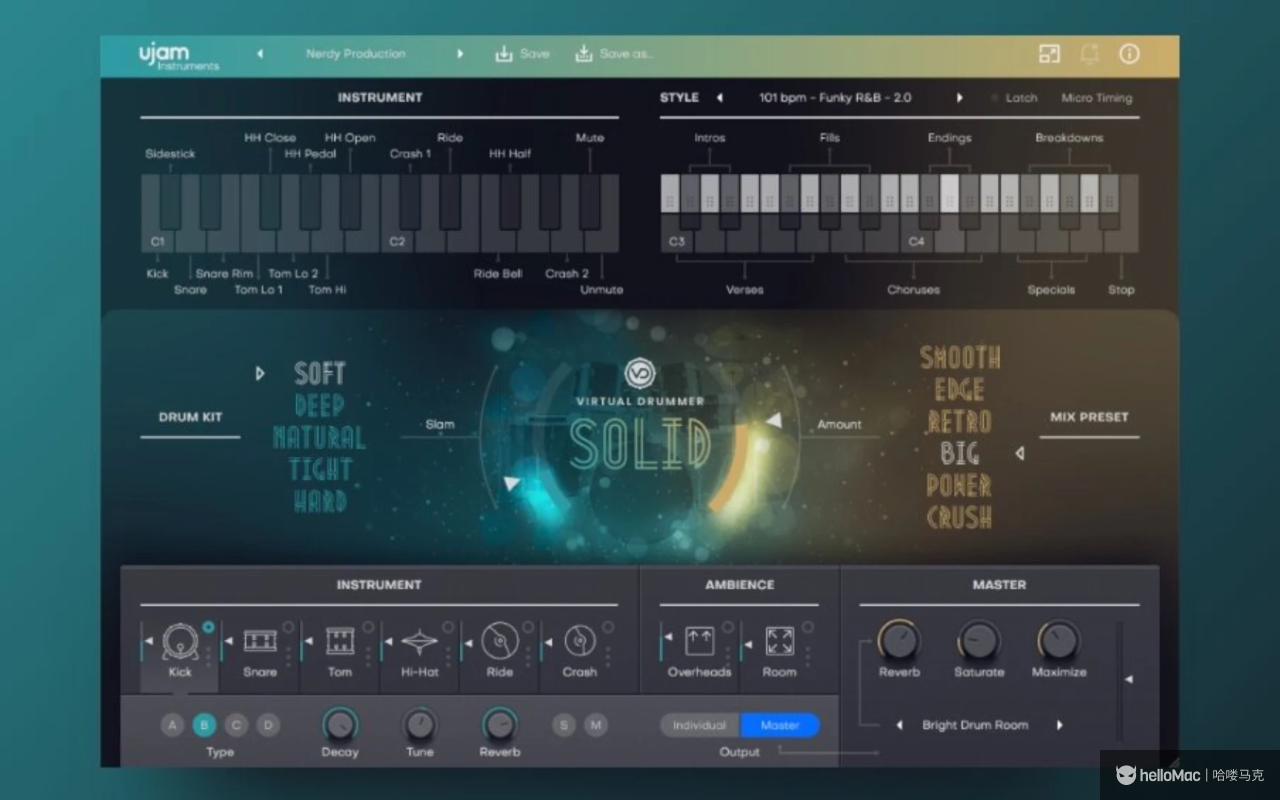Select the Crash cymbal icon
Image resolution: width=1280 pixels, height=800 pixels.
click(x=580, y=641)
